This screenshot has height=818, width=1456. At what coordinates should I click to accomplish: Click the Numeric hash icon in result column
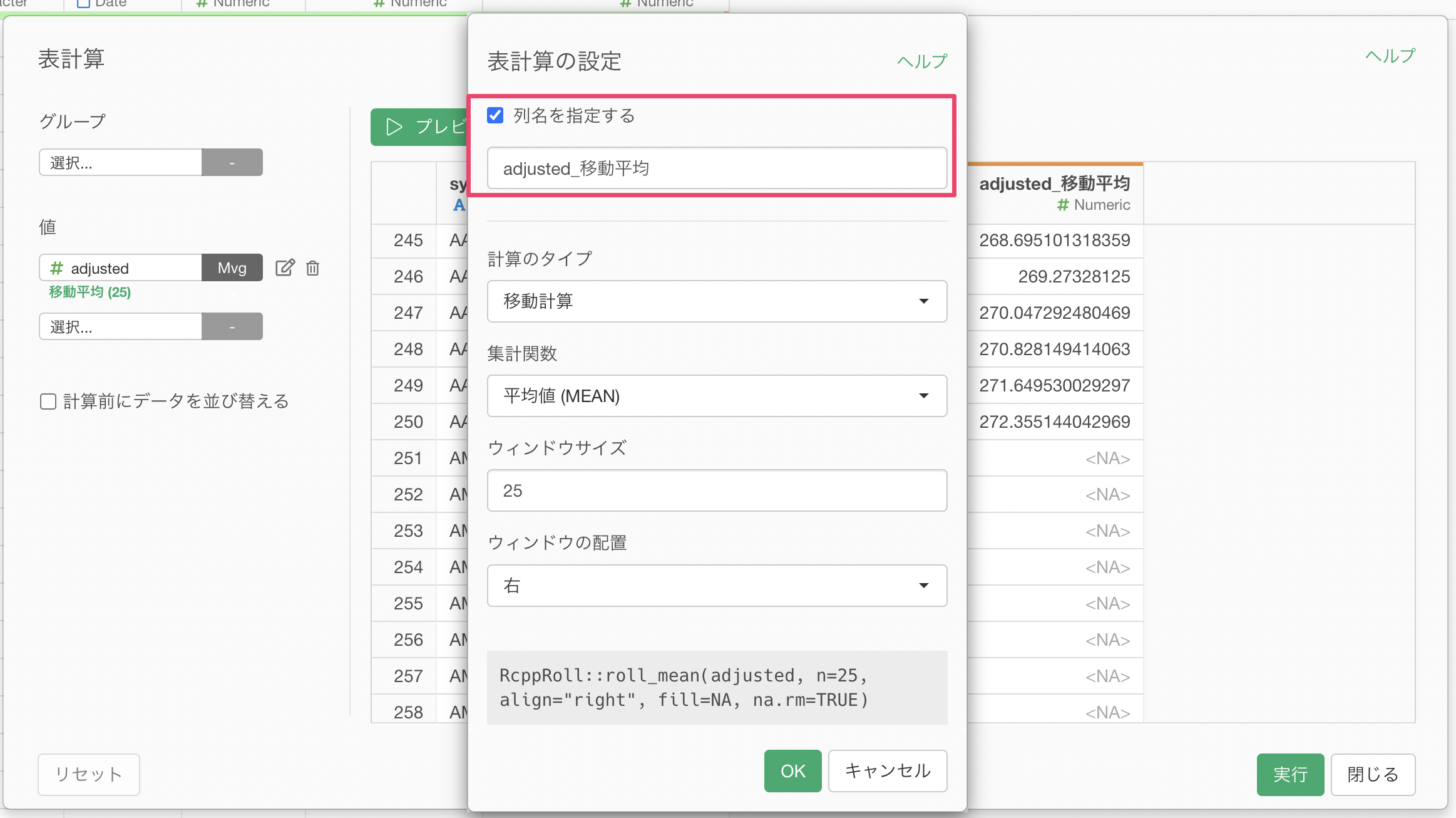(1062, 205)
